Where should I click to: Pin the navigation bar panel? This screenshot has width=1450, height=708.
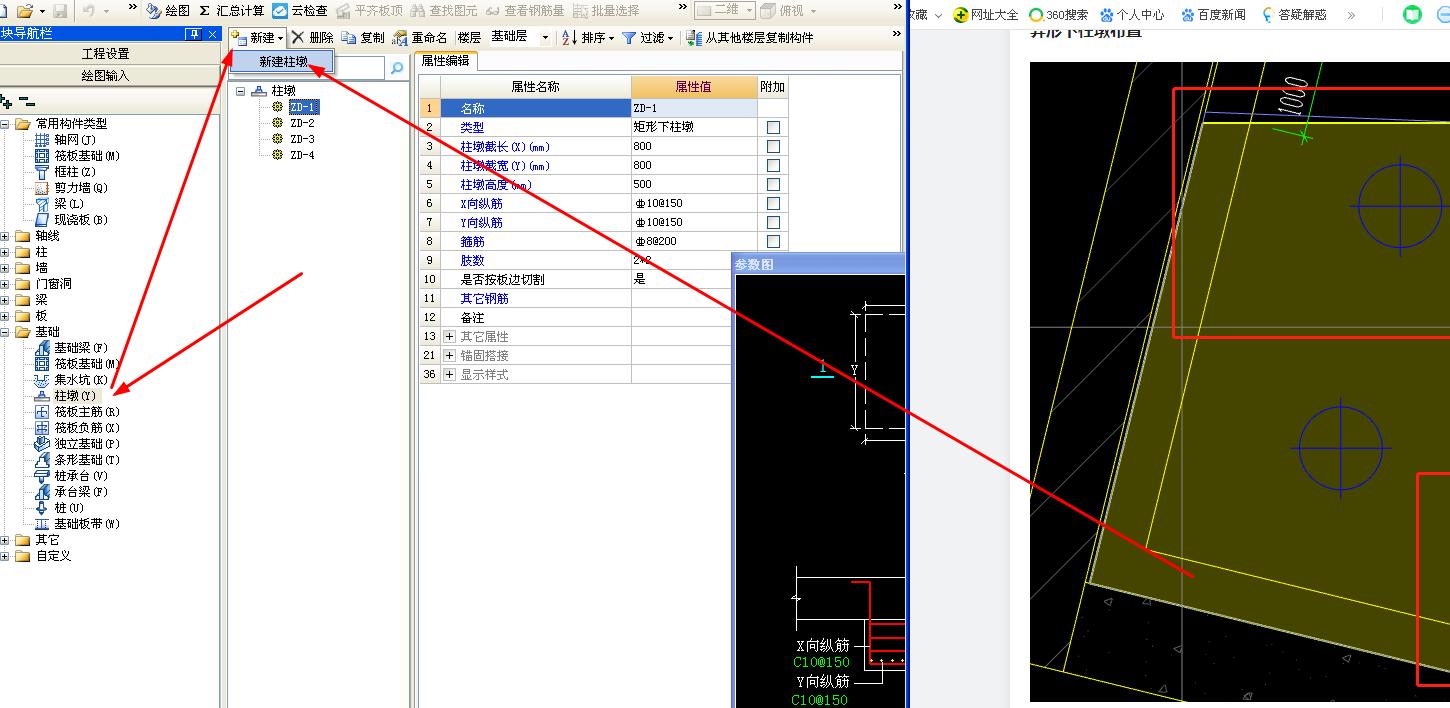tap(193, 34)
